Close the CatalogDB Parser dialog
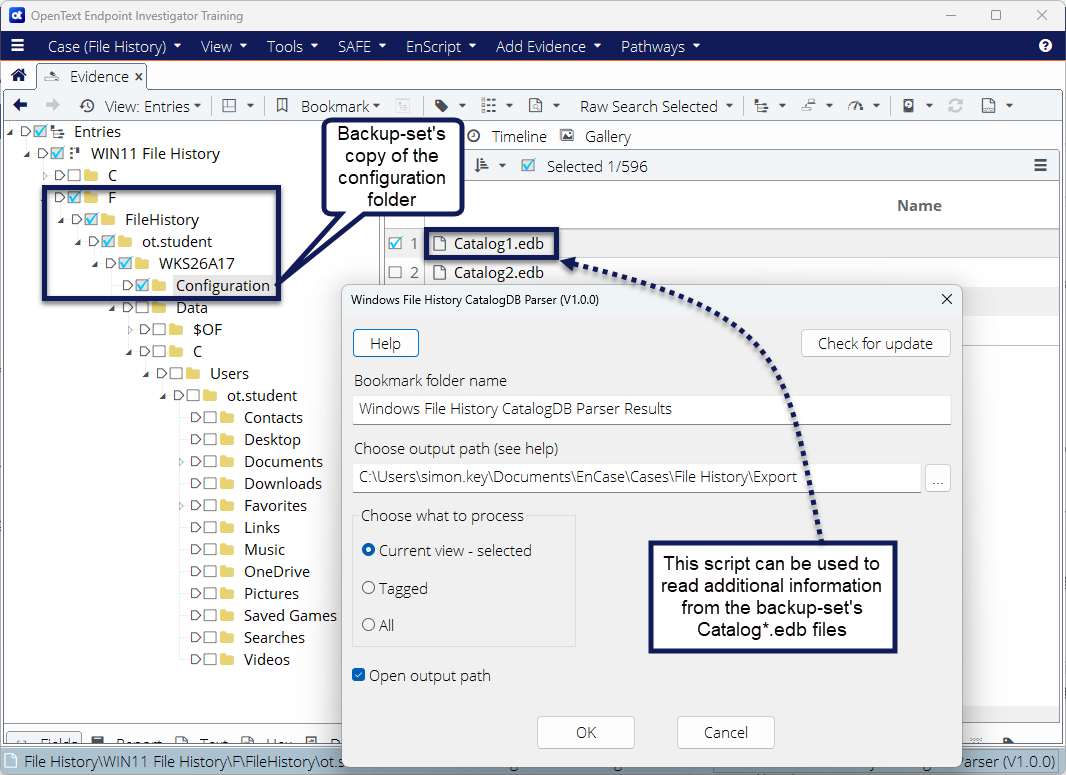This screenshot has height=775, width=1066. click(946, 299)
